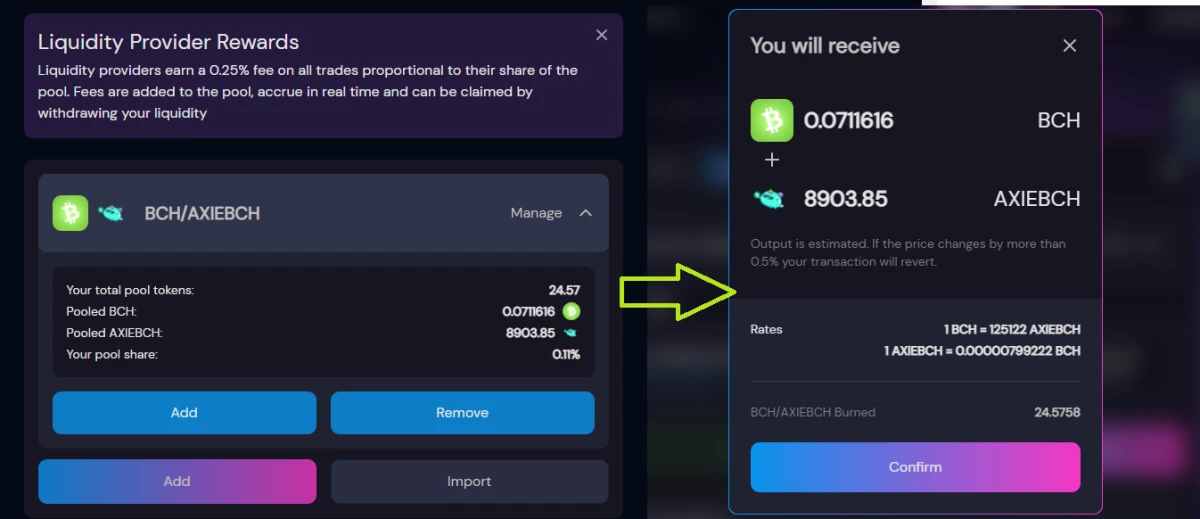Image resolution: width=1200 pixels, height=519 pixels.
Task: Click the plus sign between received tokens
Action: point(771,160)
